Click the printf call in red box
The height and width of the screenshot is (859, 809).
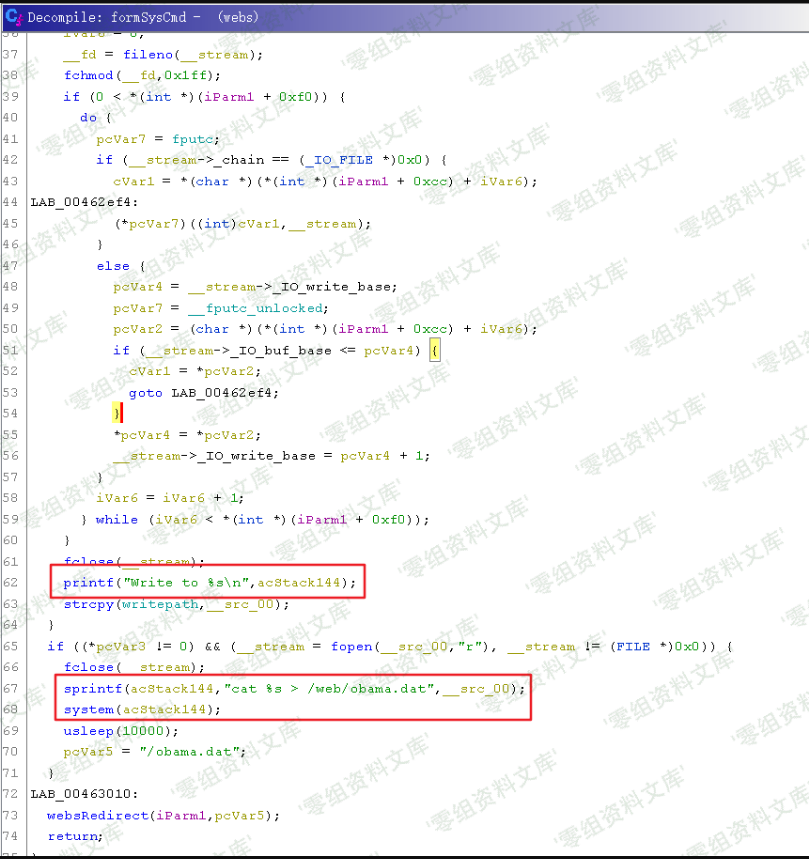point(87,582)
